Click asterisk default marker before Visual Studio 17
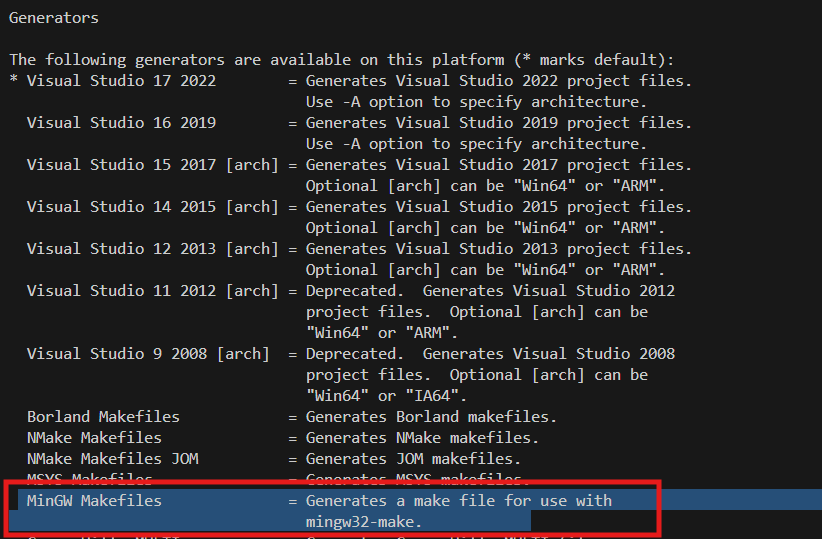The height and width of the screenshot is (539, 822). [14, 80]
